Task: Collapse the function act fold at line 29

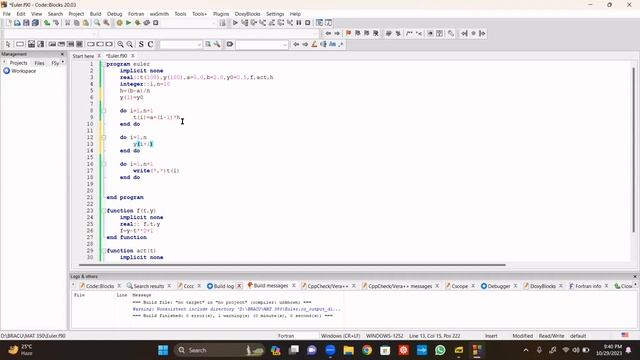Action: pyautogui.click(x=104, y=251)
